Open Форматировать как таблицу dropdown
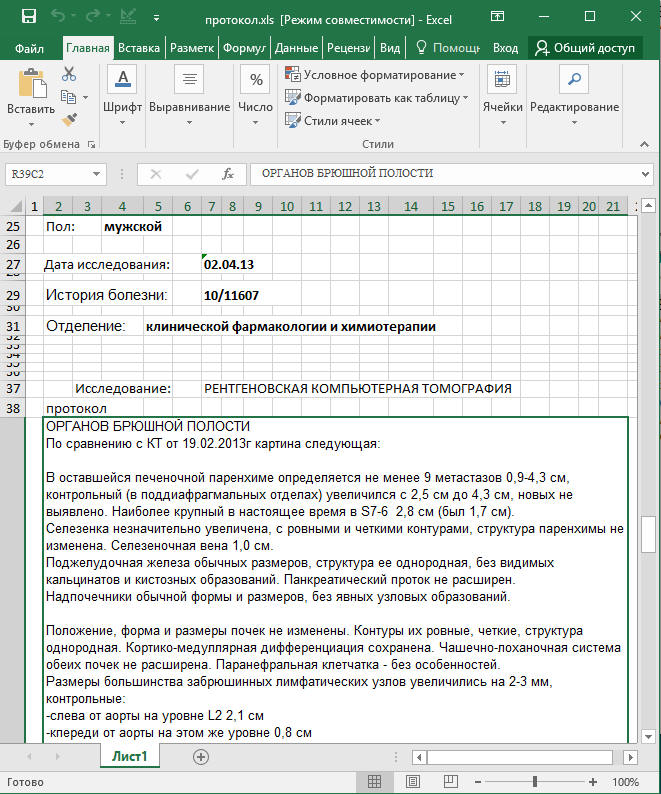Image resolution: width=661 pixels, height=794 pixels. [376, 98]
